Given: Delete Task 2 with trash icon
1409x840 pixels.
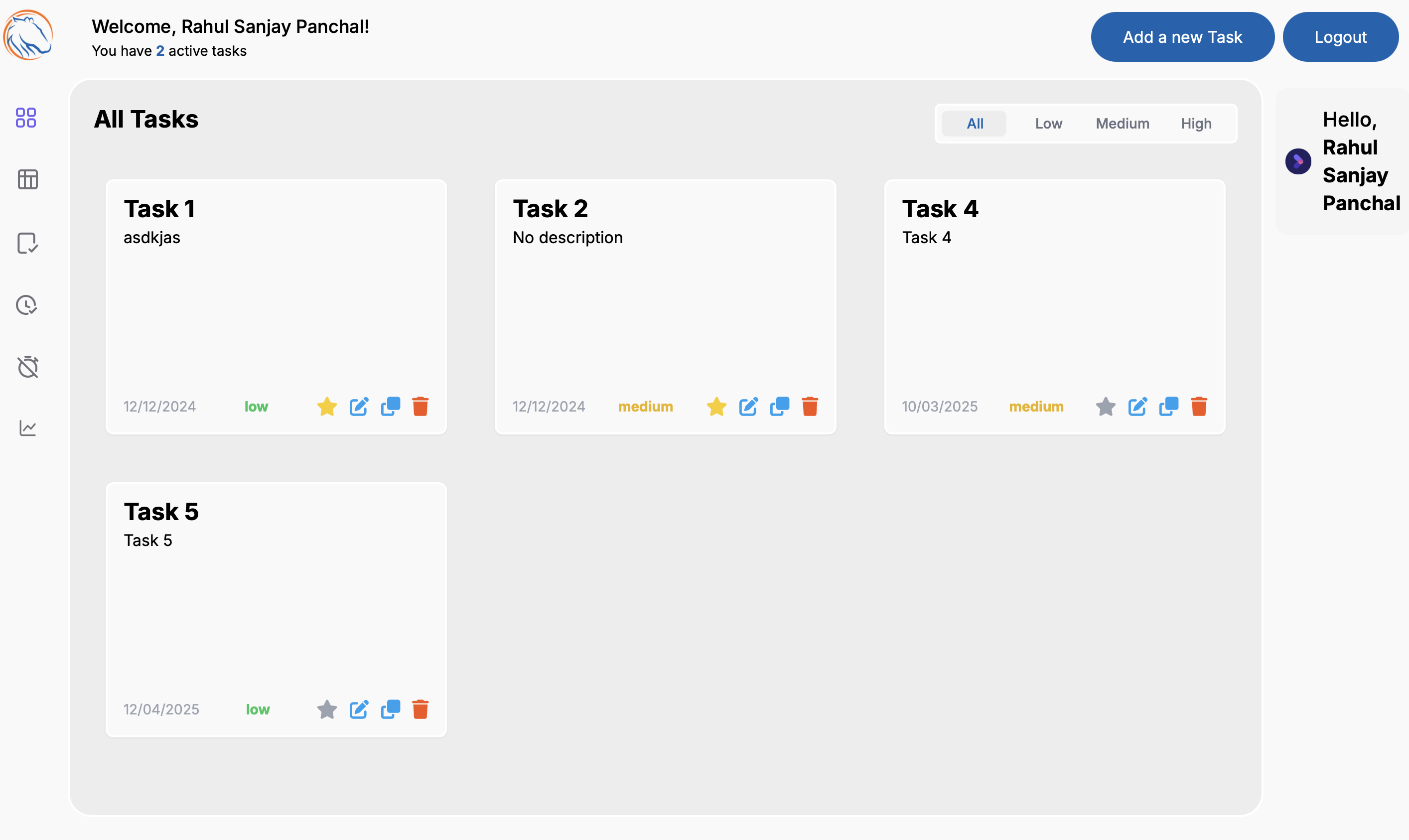Looking at the screenshot, I should click(810, 407).
